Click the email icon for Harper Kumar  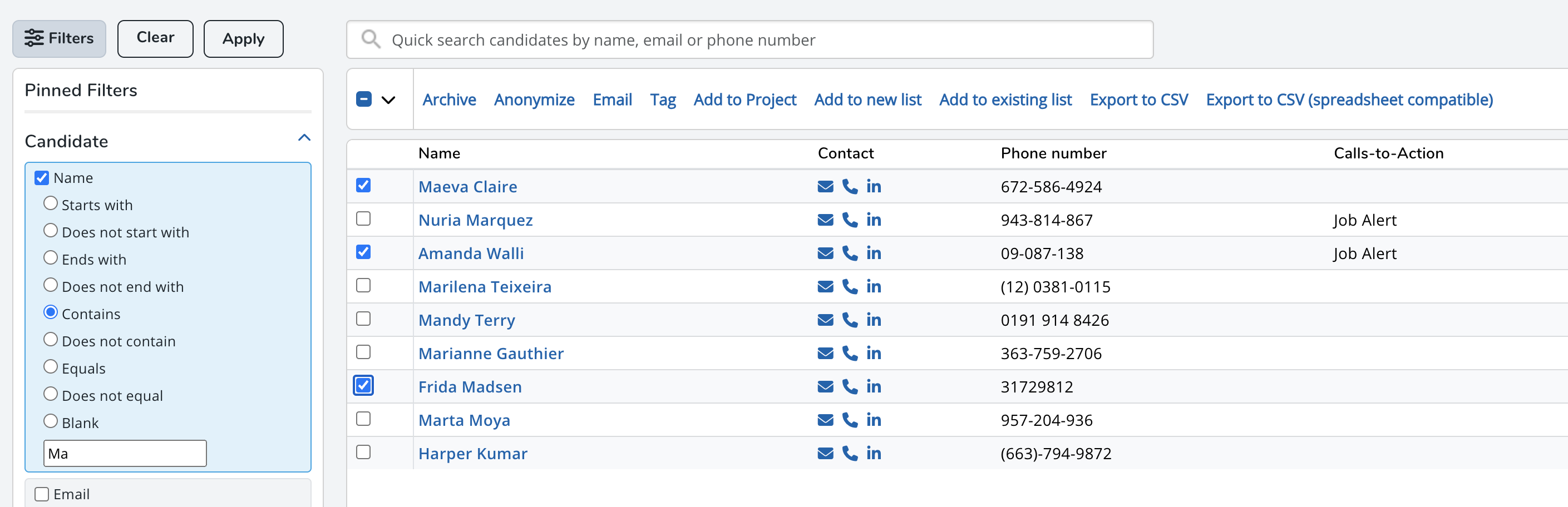click(825, 453)
